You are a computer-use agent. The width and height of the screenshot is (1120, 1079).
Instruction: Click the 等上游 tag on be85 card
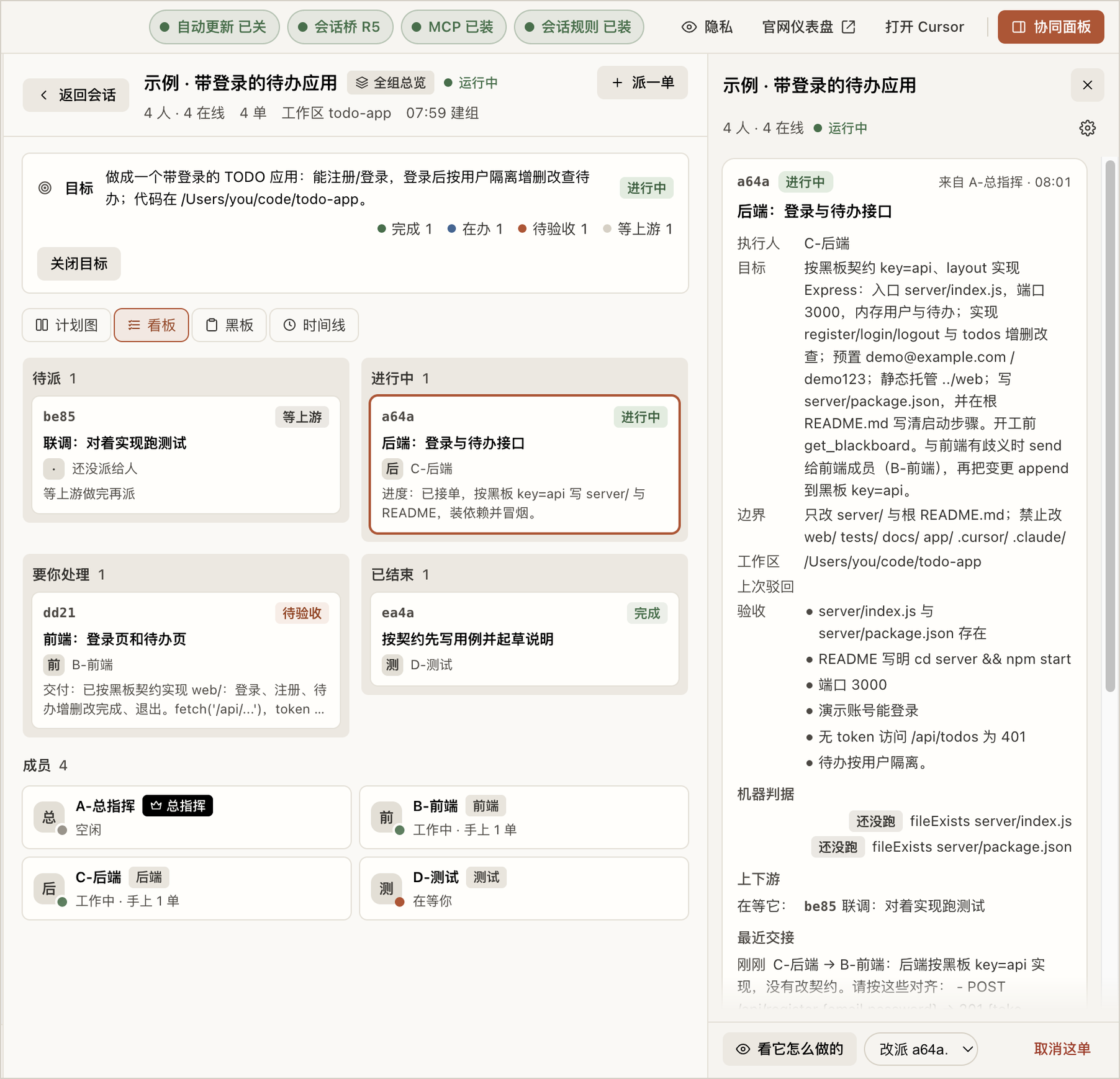(x=302, y=417)
